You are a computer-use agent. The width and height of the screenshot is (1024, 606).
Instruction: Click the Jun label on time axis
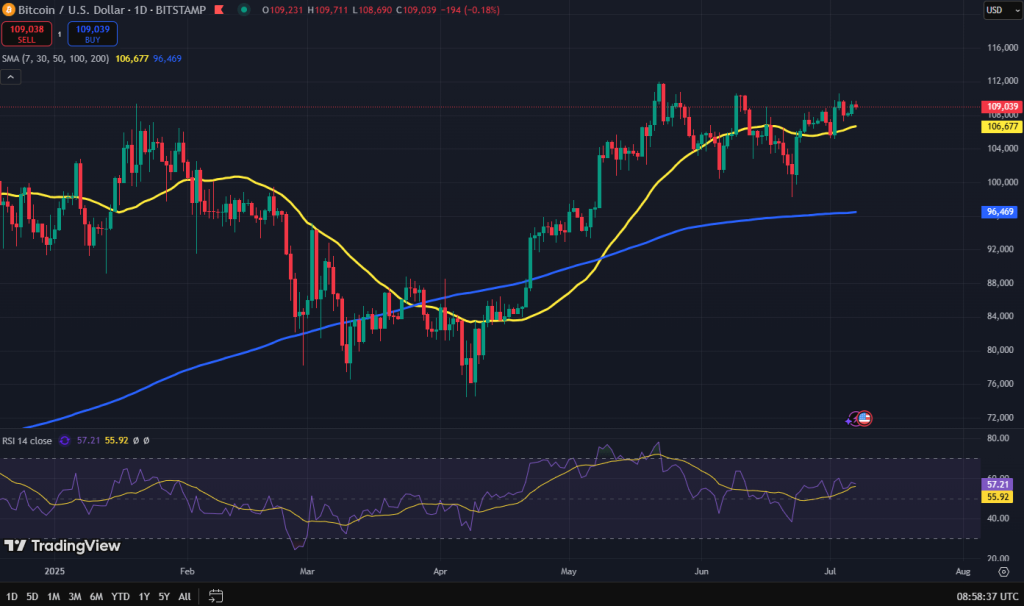pyautogui.click(x=701, y=571)
